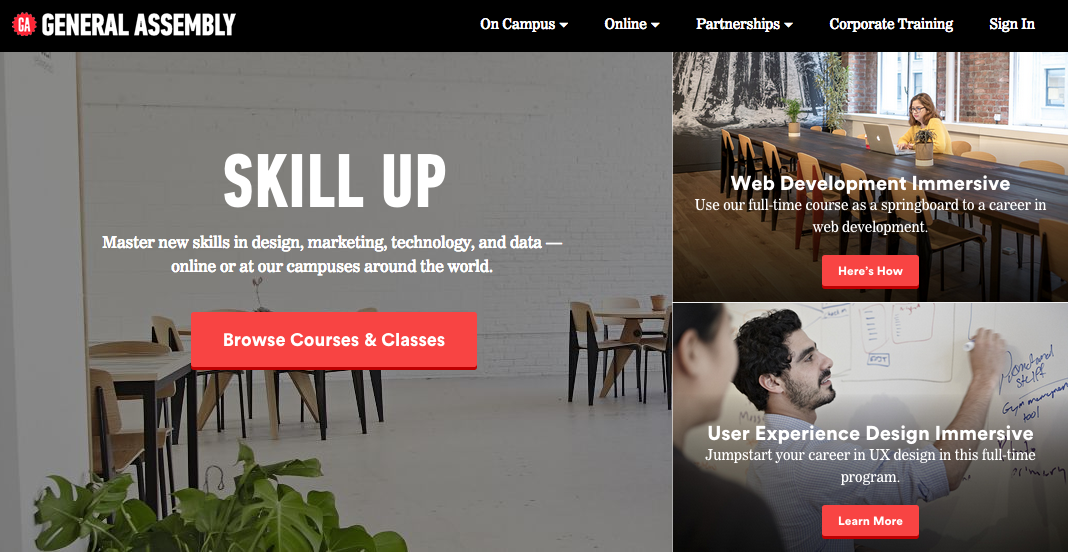Expand the On Campus dropdown arrow
This screenshot has height=552, width=1068.
click(564, 25)
